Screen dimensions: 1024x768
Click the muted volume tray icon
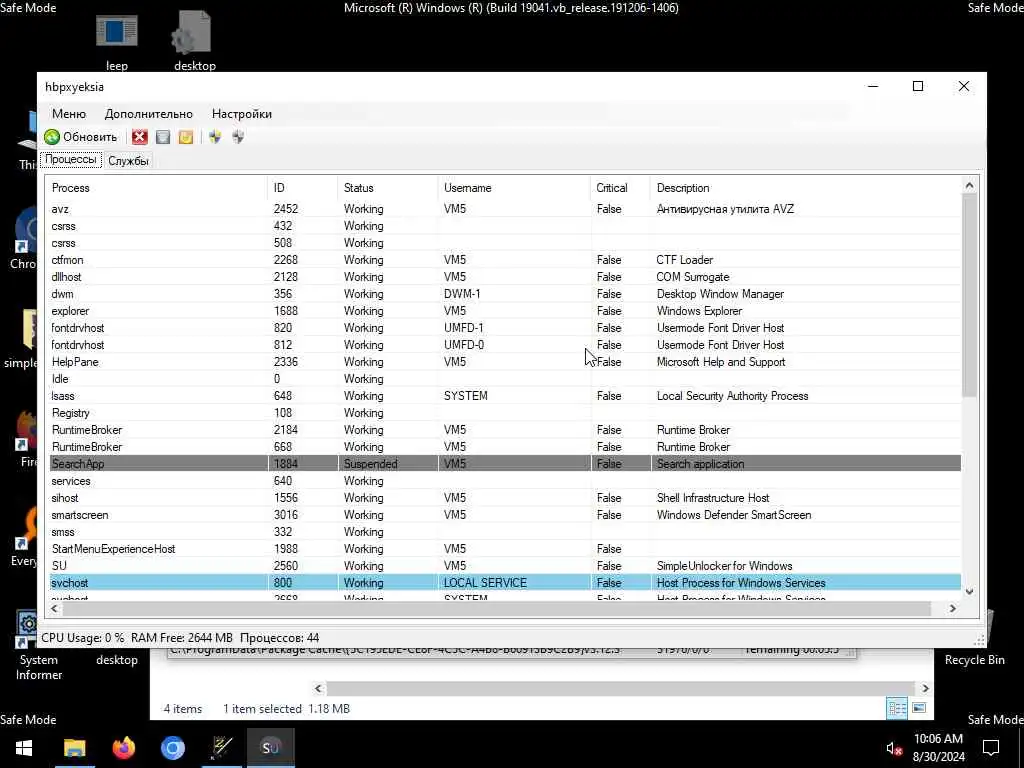(x=894, y=748)
